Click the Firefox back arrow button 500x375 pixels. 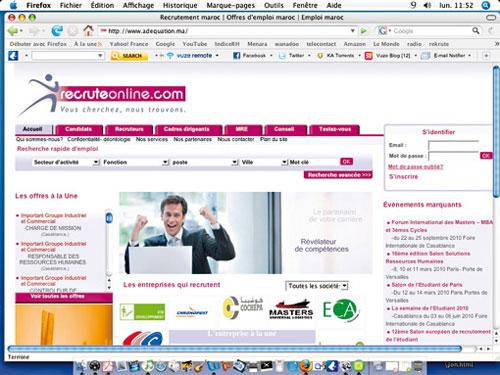coord(13,31)
